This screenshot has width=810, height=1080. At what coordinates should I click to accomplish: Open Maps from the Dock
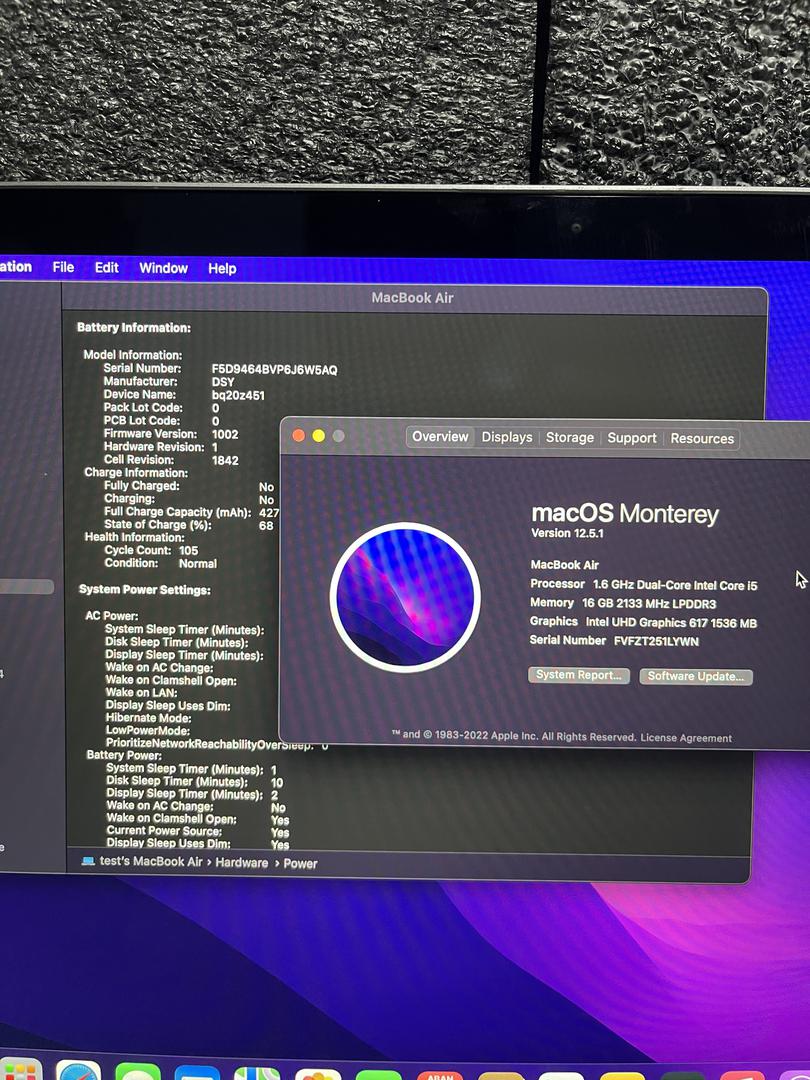tap(257, 1073)
